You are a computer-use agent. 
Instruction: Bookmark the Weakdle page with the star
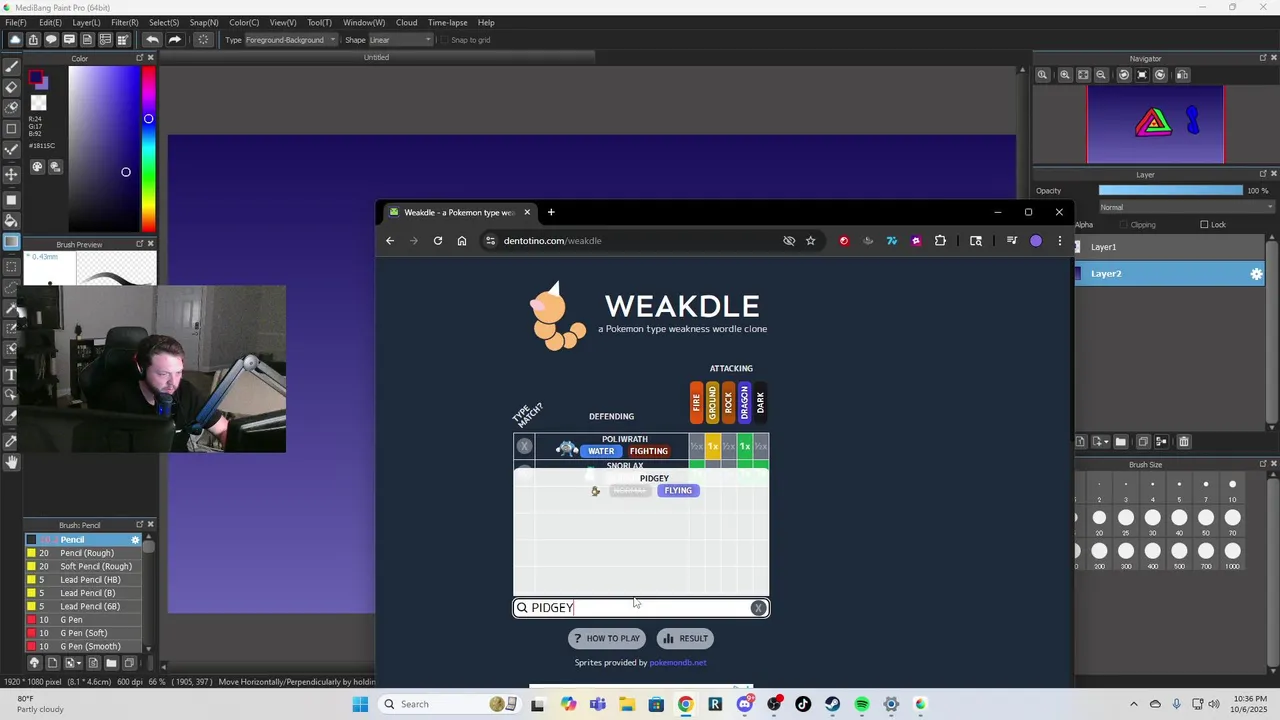point(810,241)
